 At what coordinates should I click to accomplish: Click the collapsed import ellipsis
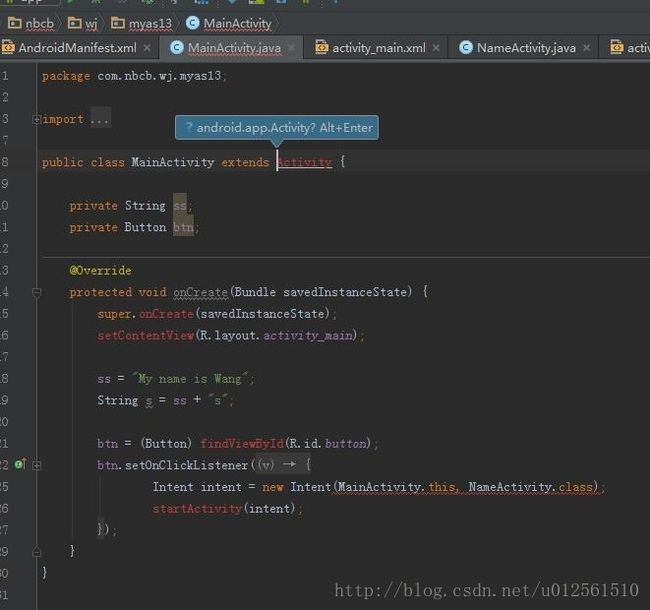click(x=100, y=119)
